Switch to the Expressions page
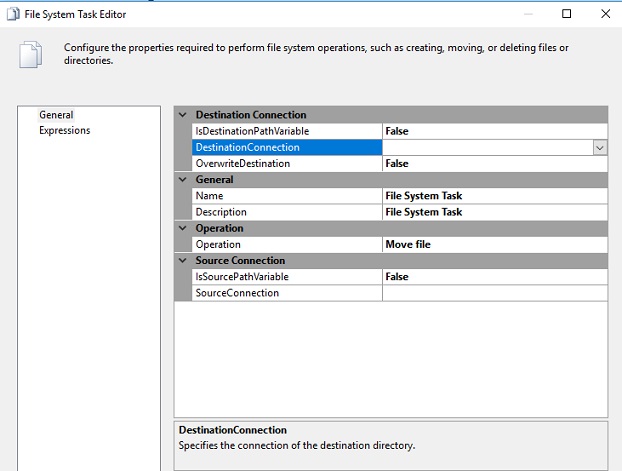 click(64, 130)
